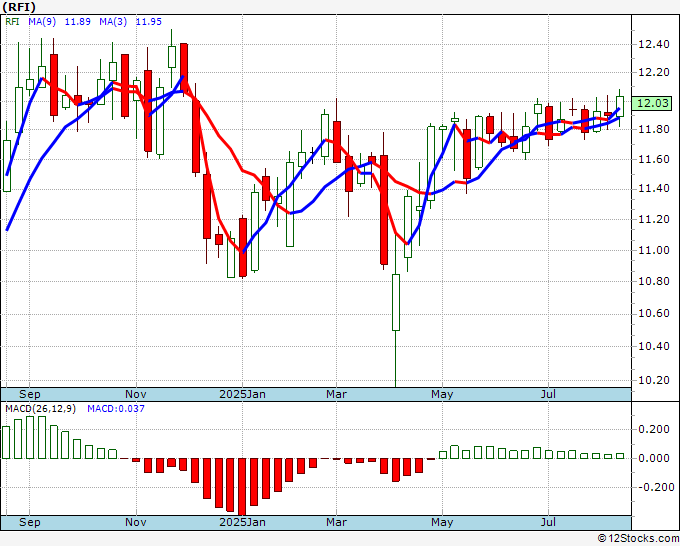This screenshot has width=680, height=546.
Task: Click the 11.60 price axis label
Action: pos(653,160)
